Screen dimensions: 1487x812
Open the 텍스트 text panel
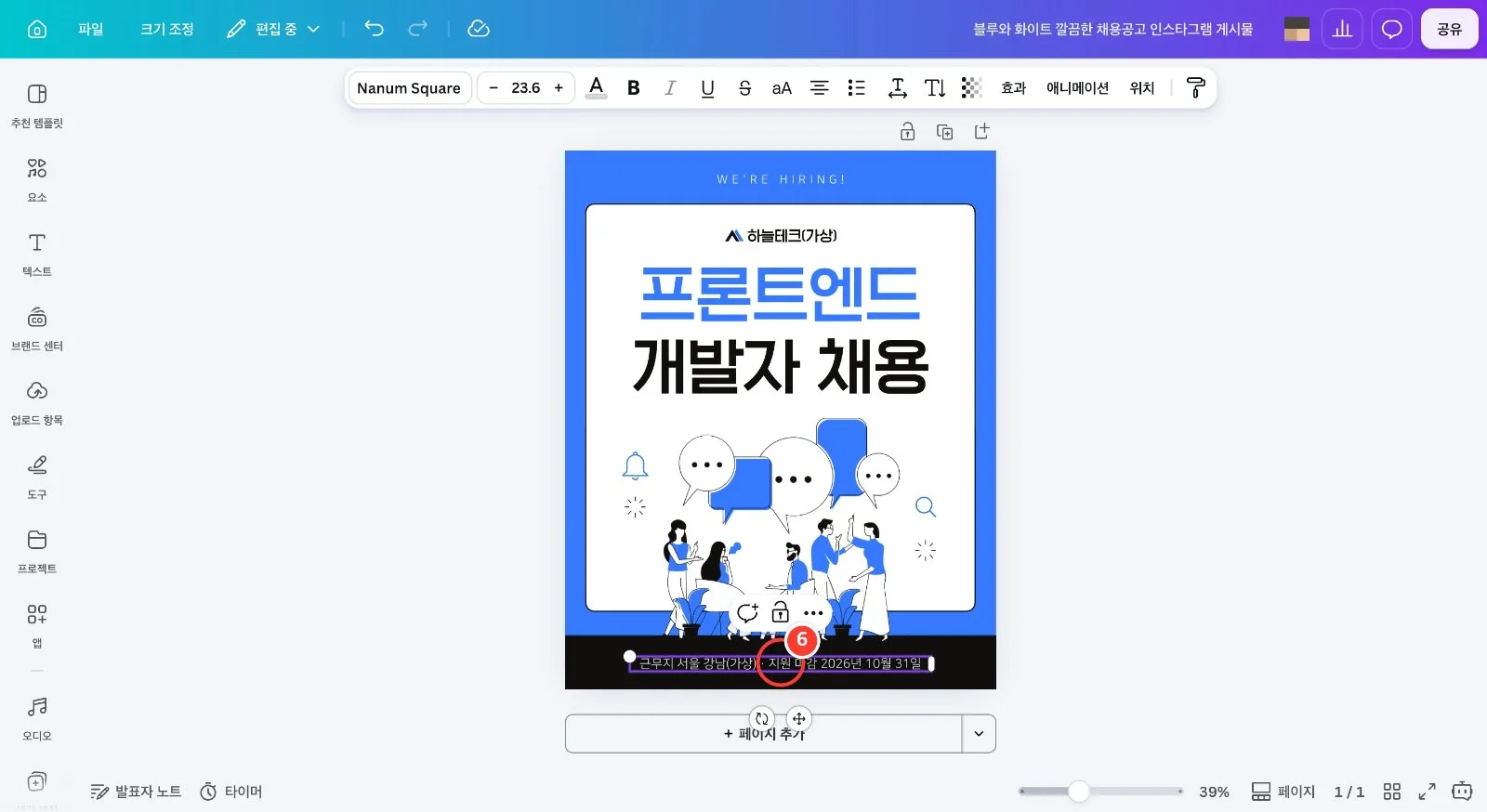[x=37, y=255]
